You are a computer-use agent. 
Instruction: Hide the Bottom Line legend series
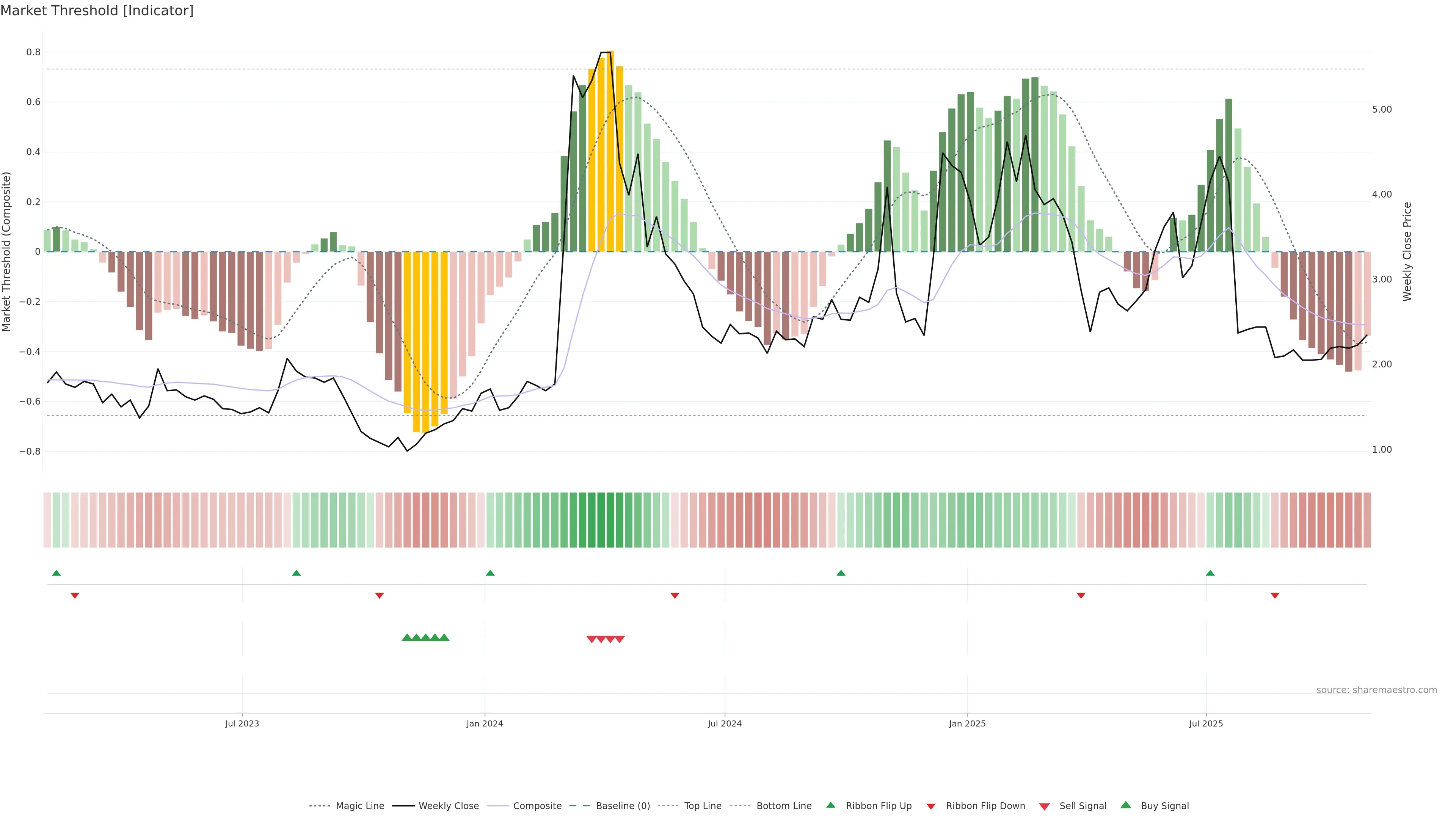(x=783, y=806)
